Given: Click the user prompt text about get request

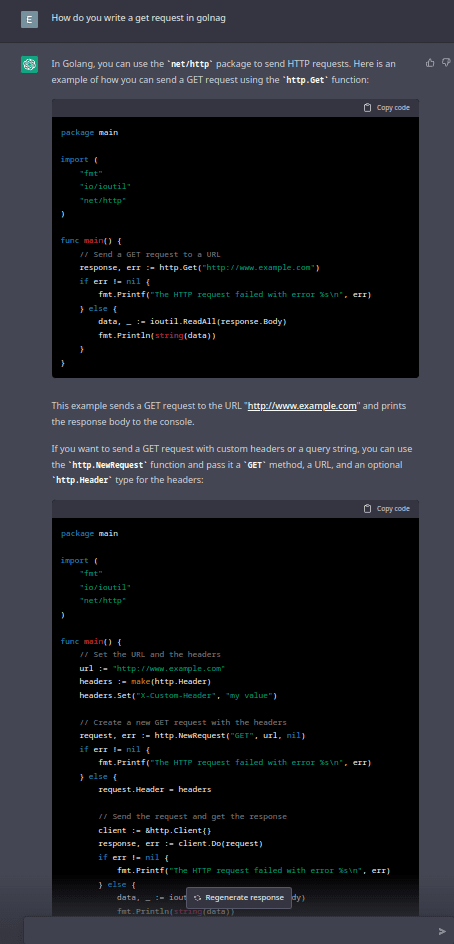Looking at the screenshot, I should tap(138, 18).
